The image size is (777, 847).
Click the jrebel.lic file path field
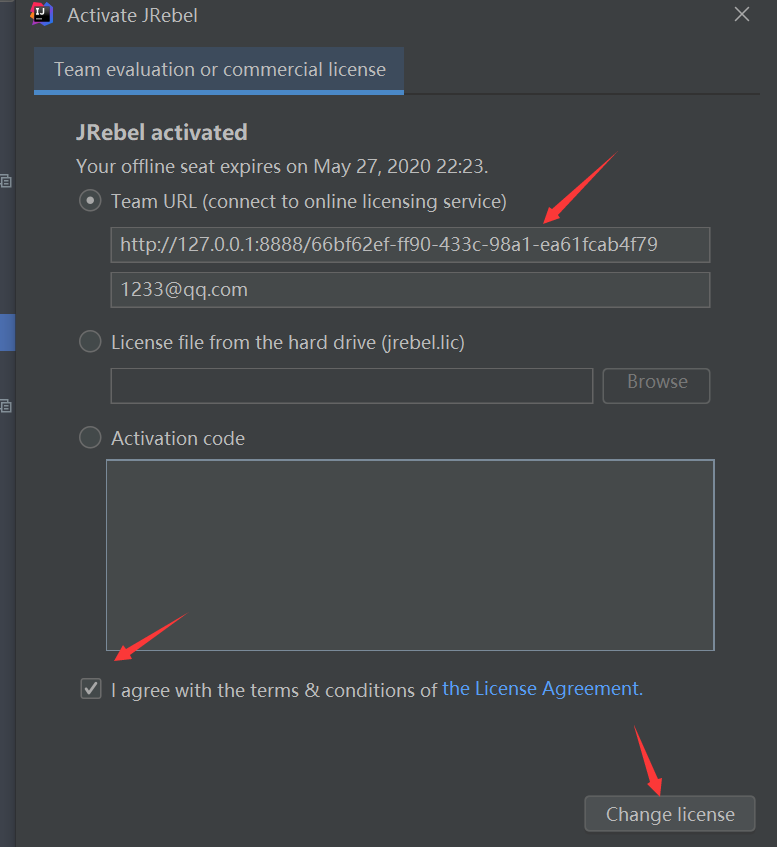(x=352, y=386)
